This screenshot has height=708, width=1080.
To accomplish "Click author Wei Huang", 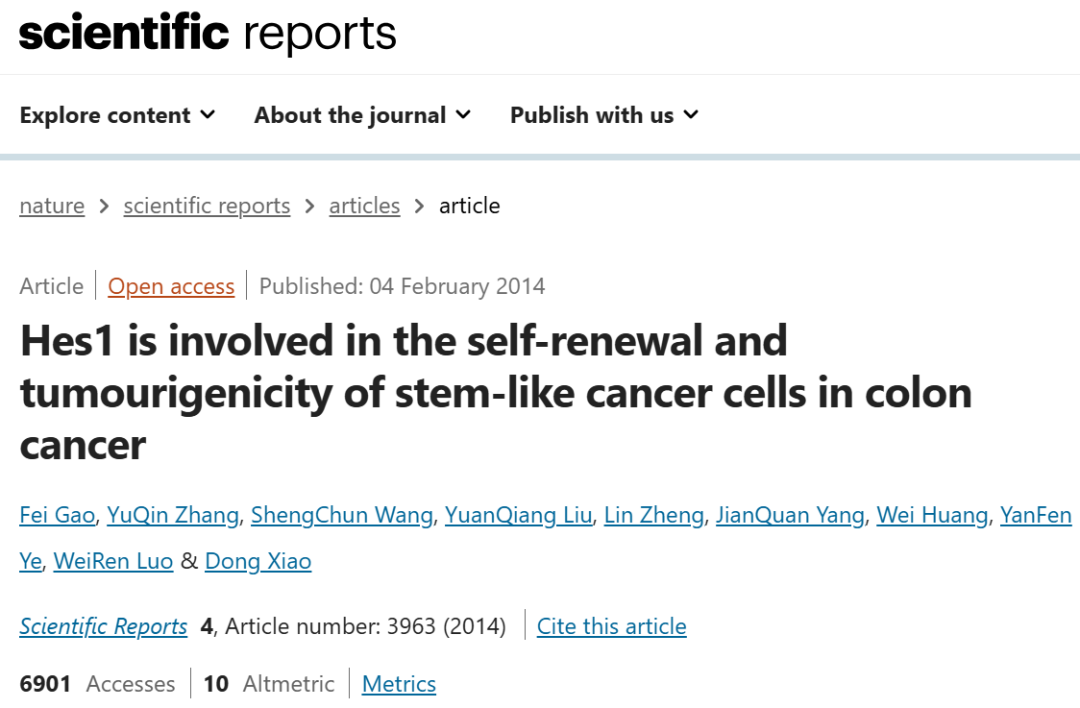I will 932,515.
